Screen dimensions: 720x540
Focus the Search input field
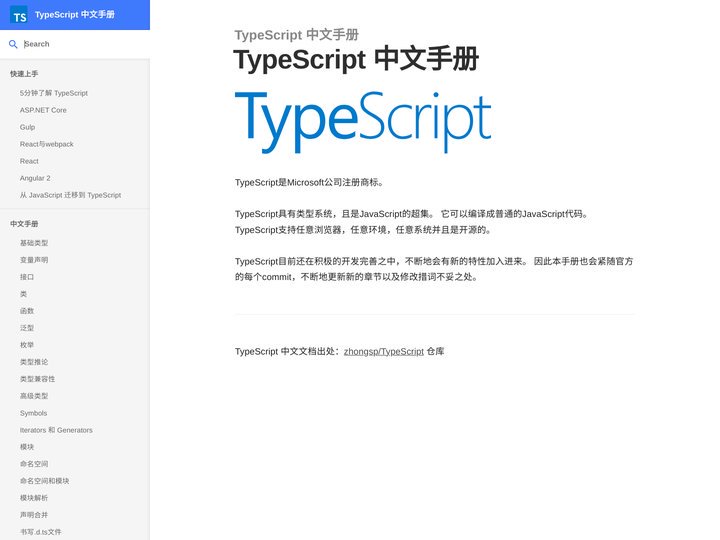(x=84, y=44)
